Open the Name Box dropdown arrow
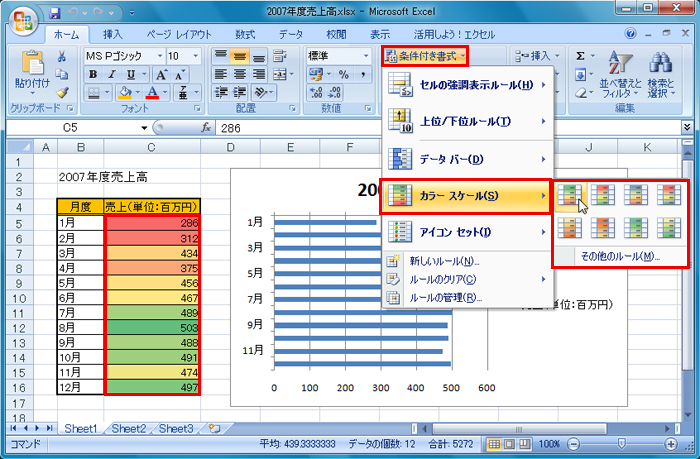Image resolution: width=700 pixels, height=459 pixels. [x=144, y=128]
